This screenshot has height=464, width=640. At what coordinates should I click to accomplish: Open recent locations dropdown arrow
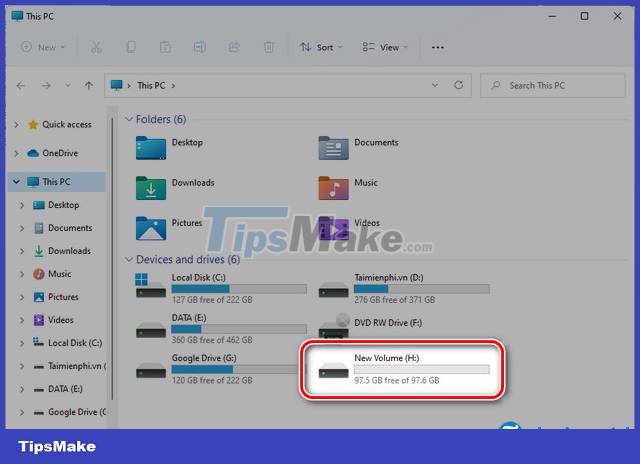tap(68, 85)
